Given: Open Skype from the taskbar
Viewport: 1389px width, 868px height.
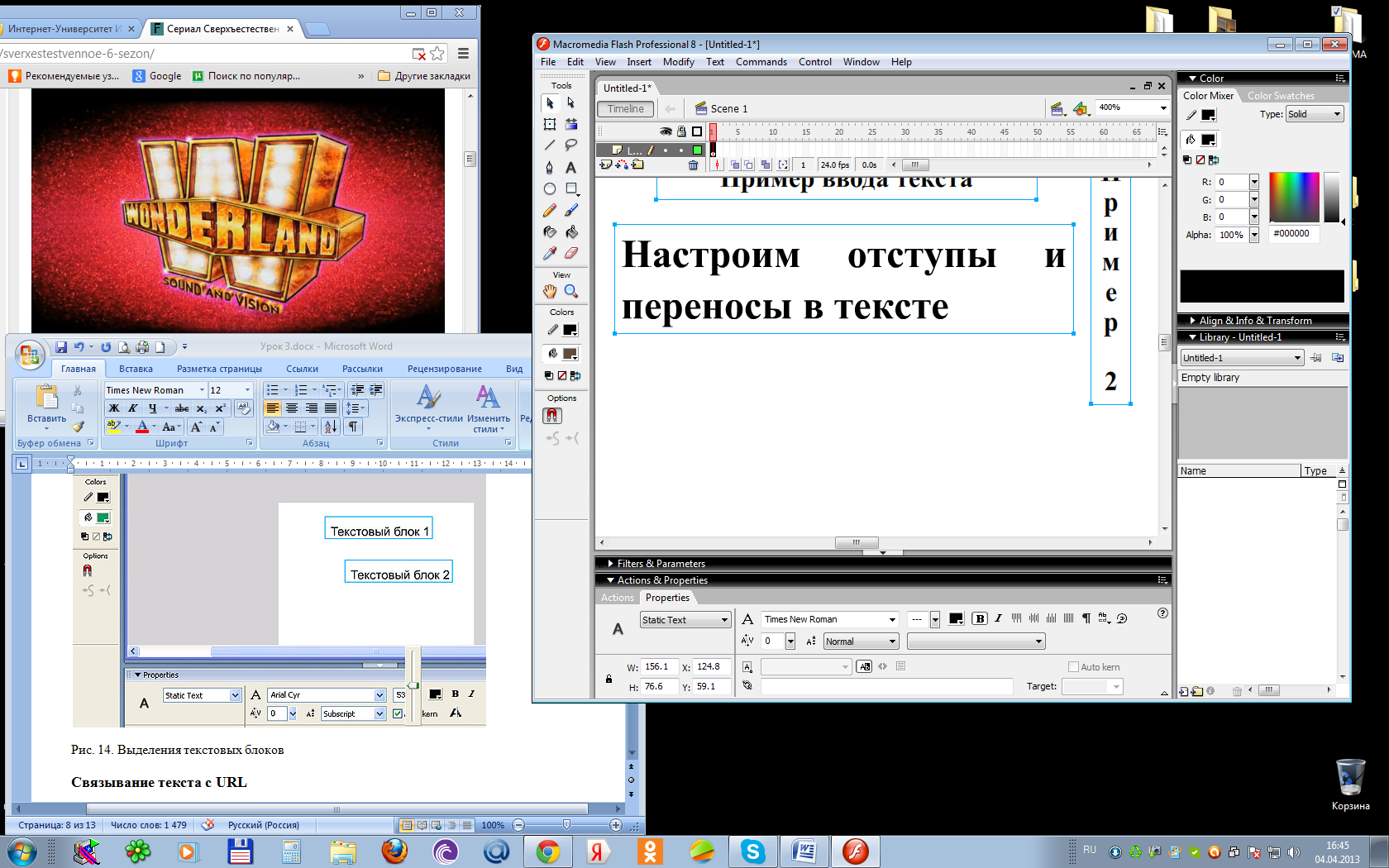Looking at the screenshot, I should 753,851.
